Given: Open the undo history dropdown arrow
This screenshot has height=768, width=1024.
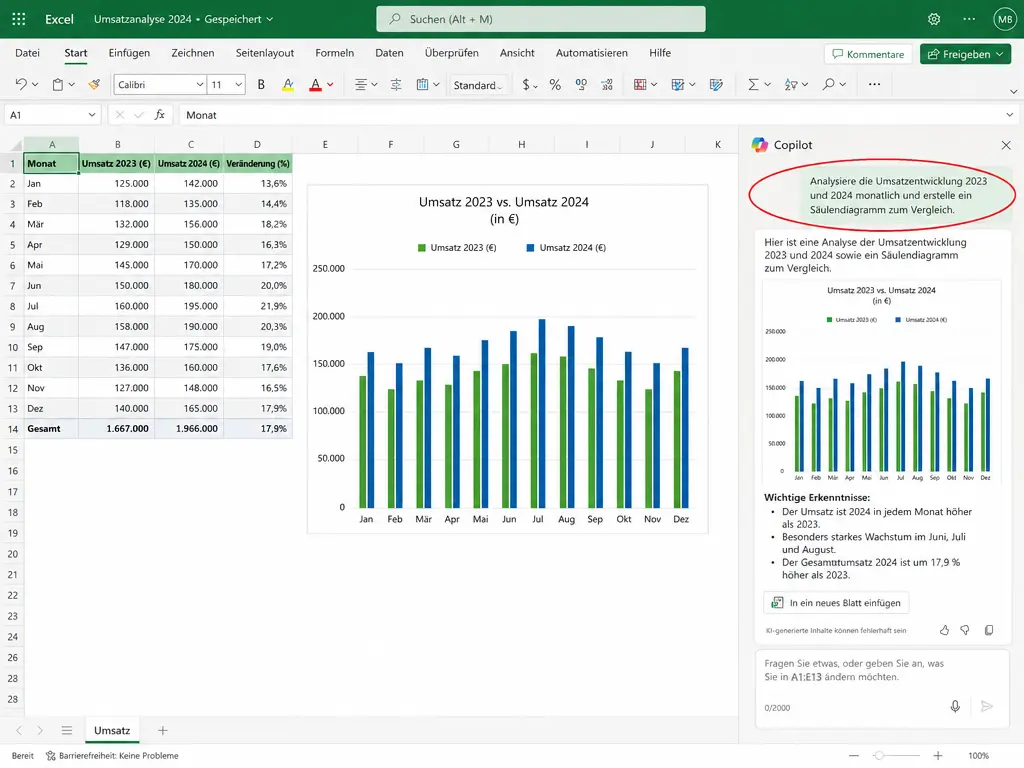Looking at the screenshot, I should (35, 84).
